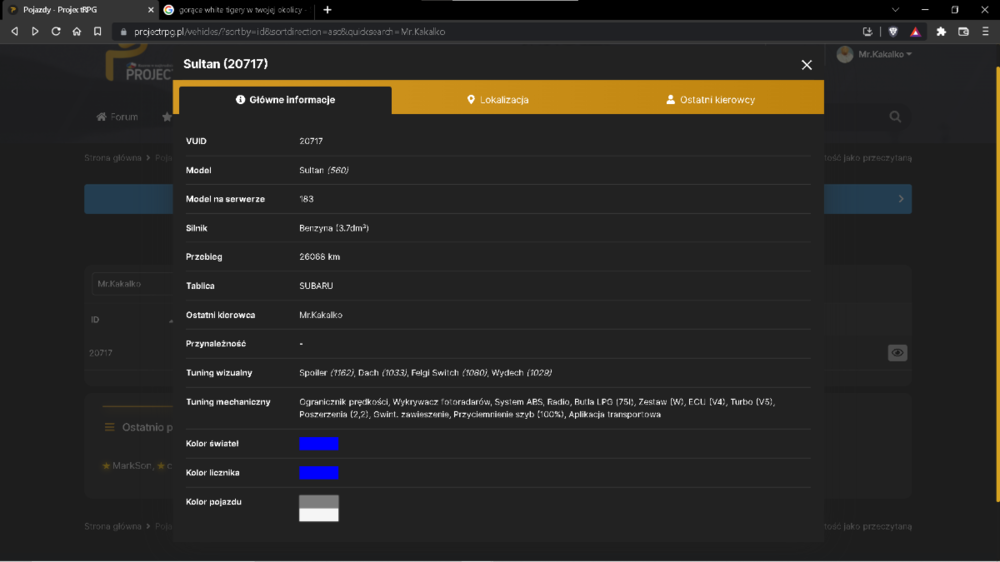The width and height of the screenshot is (1000, 562).
Task: Open the Ostatni kierowcy tab
Action: pyautogui.click(x=710, y=100)
